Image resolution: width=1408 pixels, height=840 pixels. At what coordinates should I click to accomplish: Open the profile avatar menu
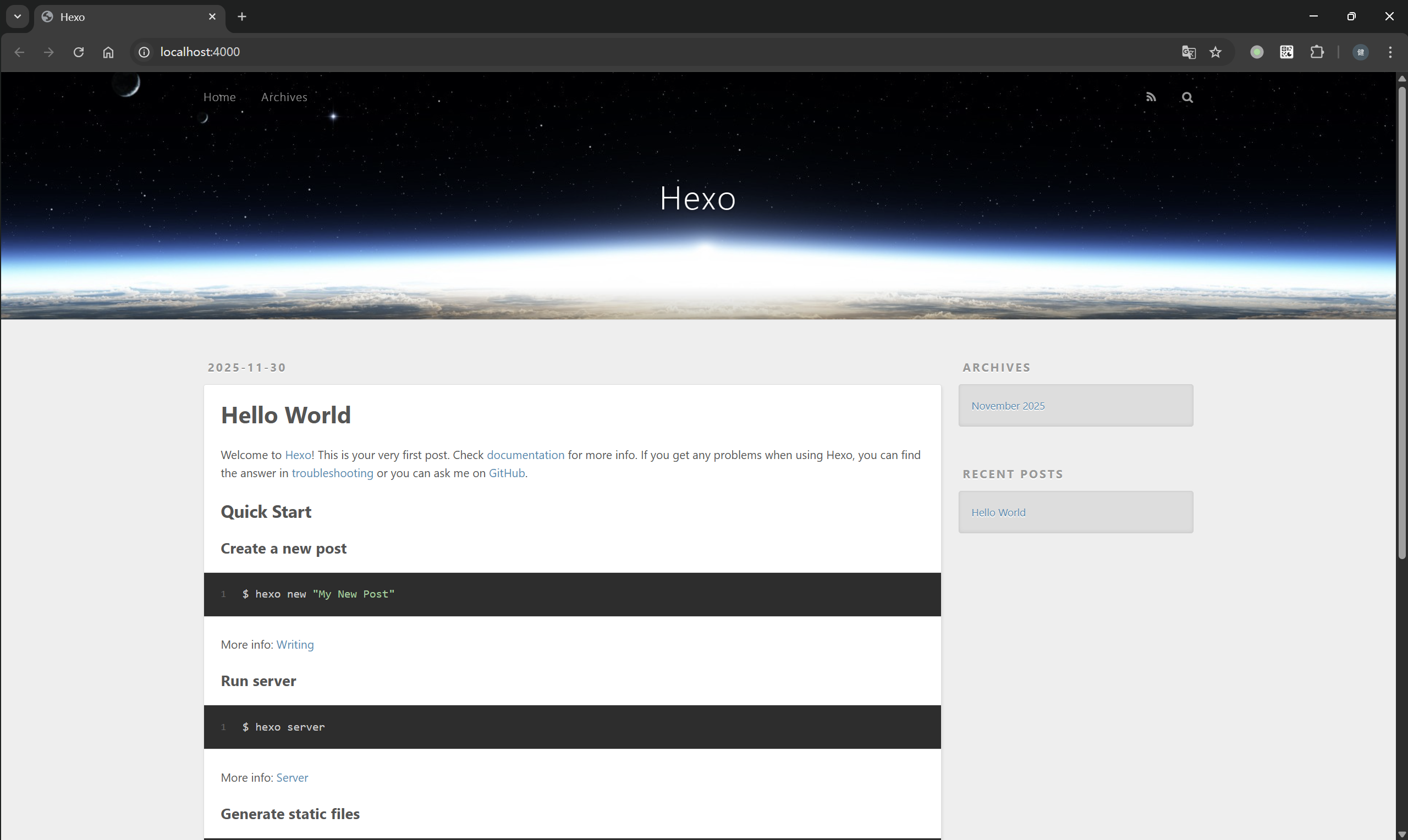tap(1361, 52)
